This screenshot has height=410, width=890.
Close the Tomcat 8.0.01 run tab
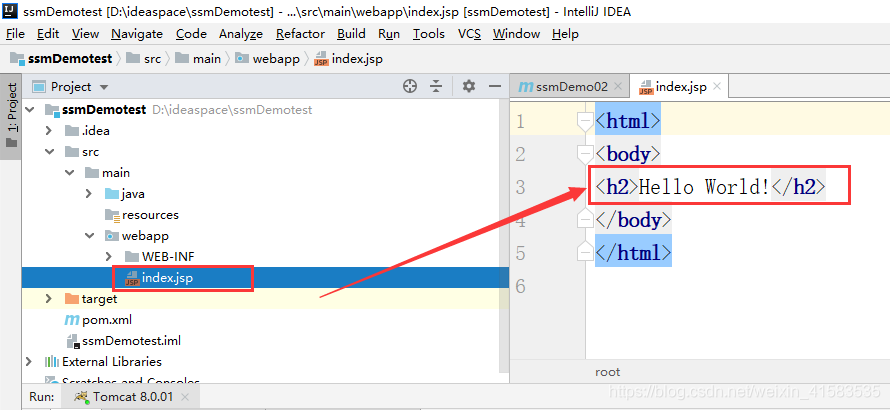[185, 397]
